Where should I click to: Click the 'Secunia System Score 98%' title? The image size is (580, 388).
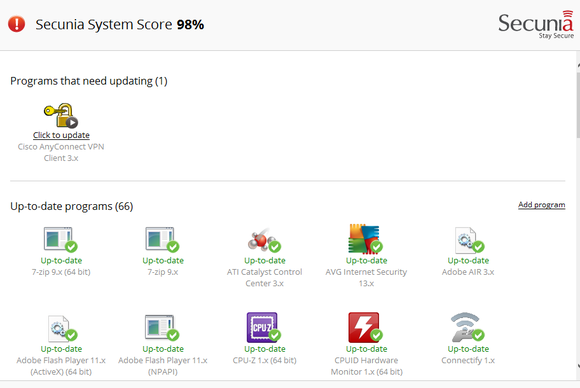[x=119, y=24]
